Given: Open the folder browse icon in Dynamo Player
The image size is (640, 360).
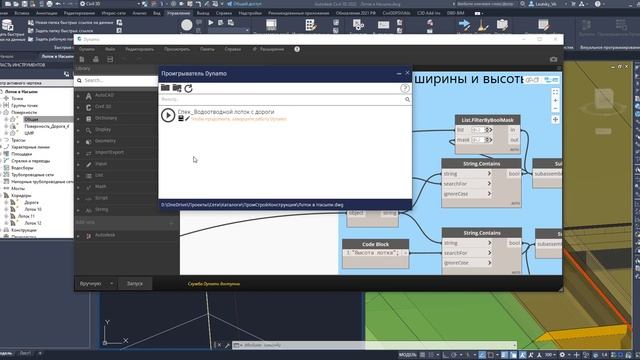Looking at the screenshot, I should (165, 88).
